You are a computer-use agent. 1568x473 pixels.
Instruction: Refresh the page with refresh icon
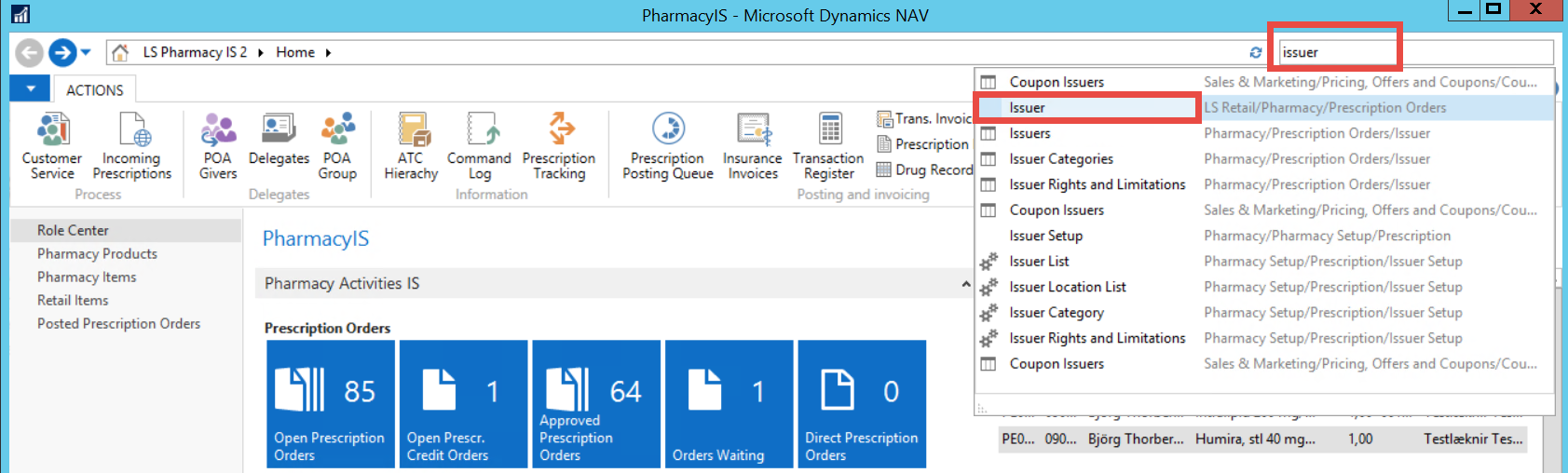click(1256, 53)
